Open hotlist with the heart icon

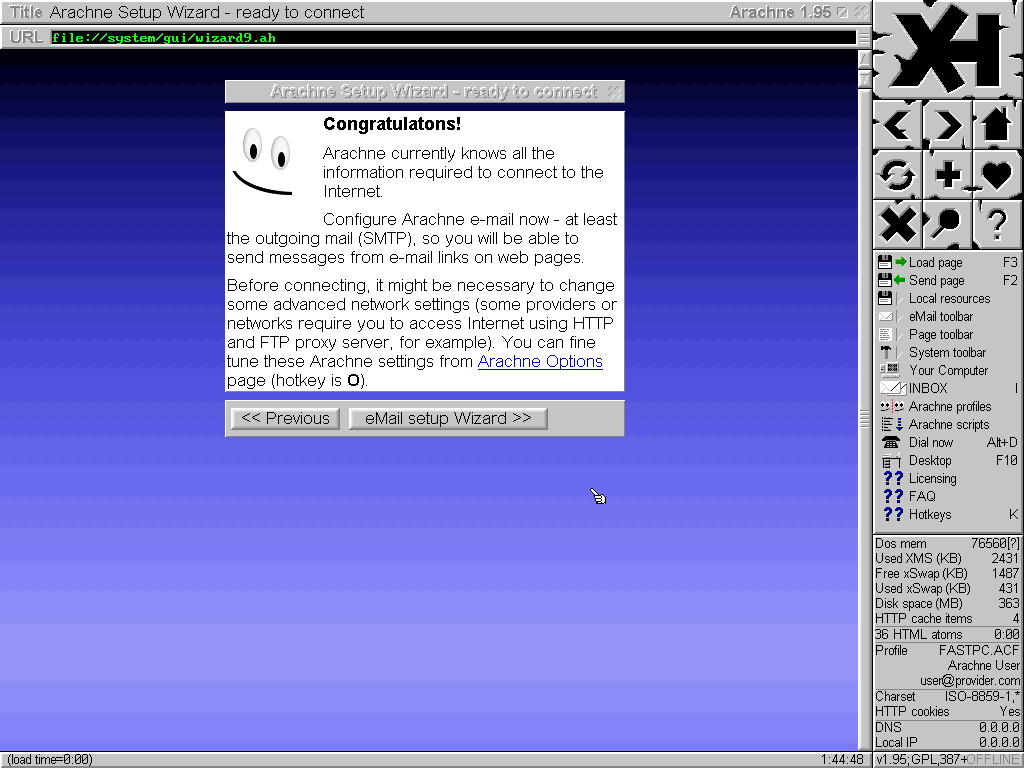point(997,174)
